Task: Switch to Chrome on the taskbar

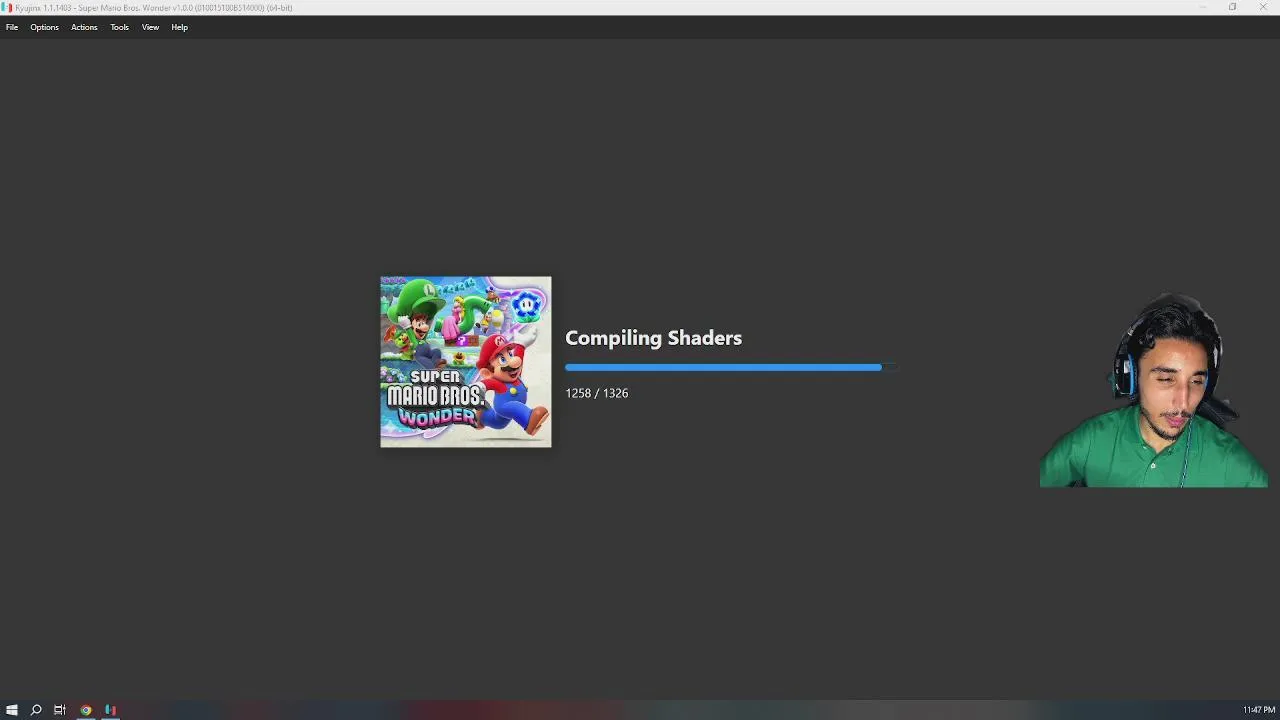Action: click(x=86, y=710)
